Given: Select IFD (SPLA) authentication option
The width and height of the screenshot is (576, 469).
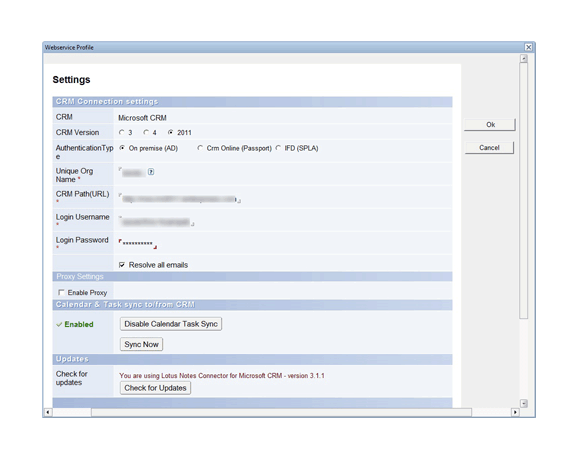Looking at the screenshot, I should pos(278,148).
